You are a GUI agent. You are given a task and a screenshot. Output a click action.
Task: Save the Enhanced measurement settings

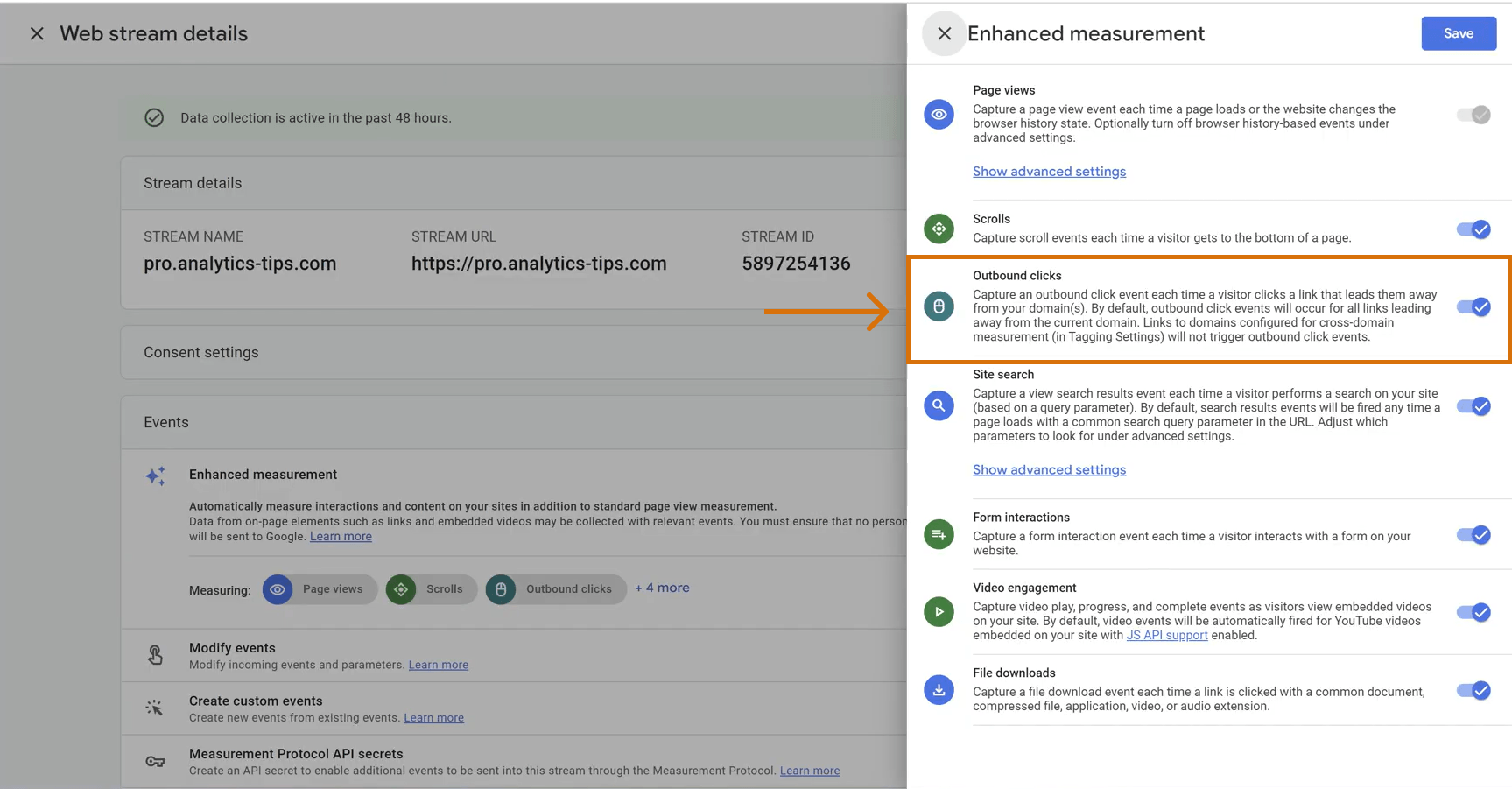point(1459,33)
